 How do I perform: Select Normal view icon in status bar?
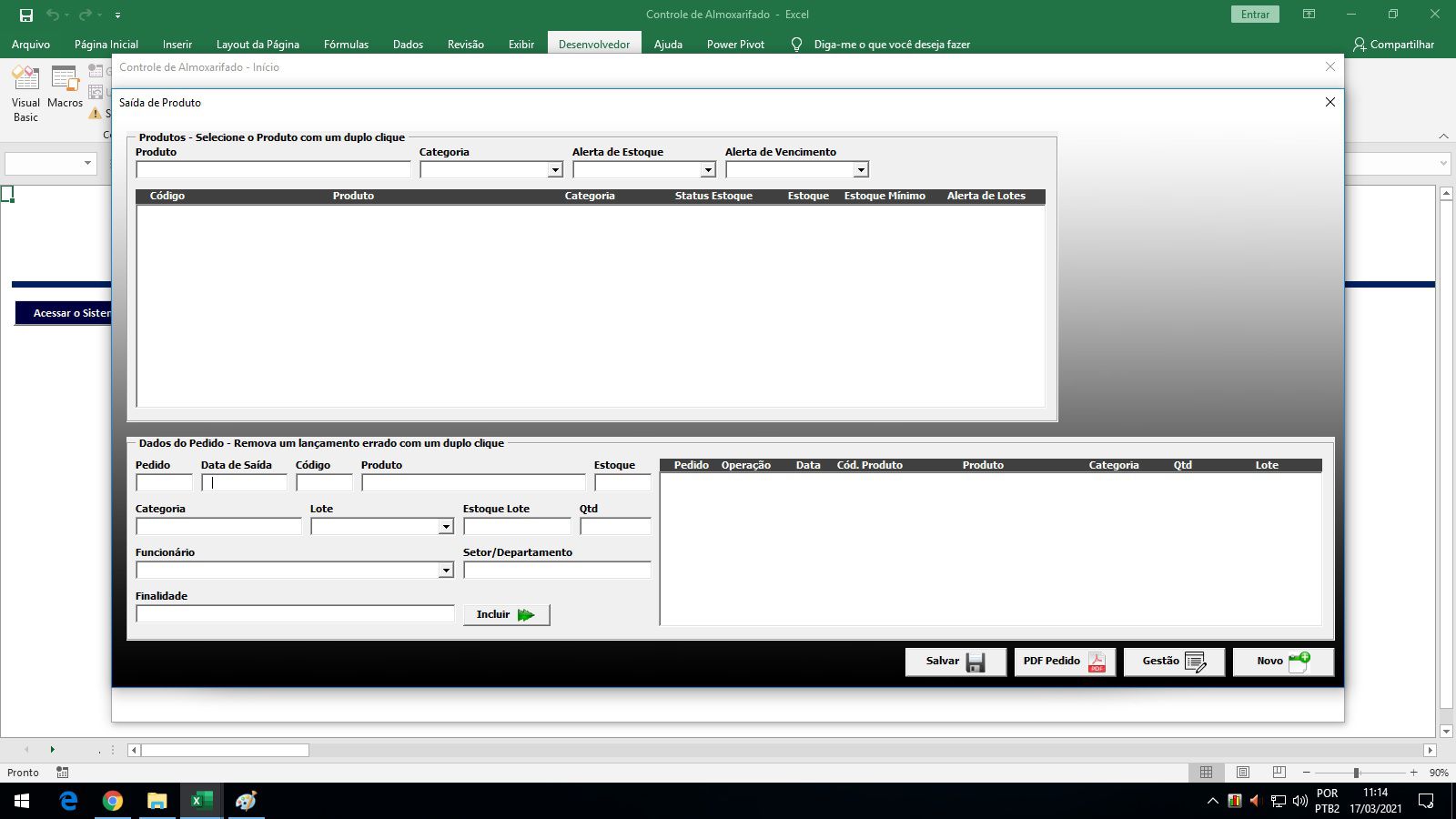pyautogui.click(x=1206, y=773)
